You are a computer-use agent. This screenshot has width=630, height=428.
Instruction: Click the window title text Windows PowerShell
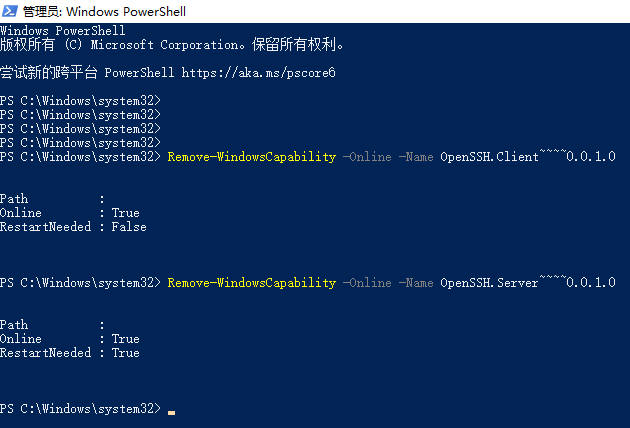click(126, 11)
